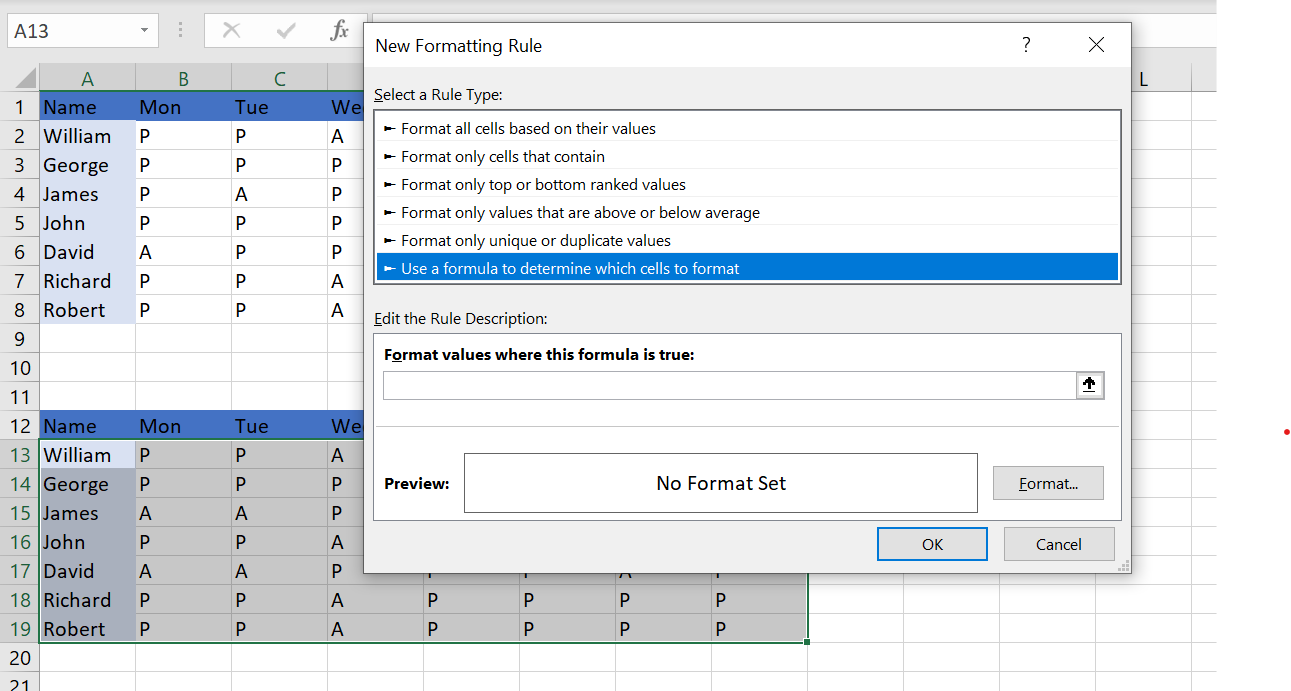The width and height of the screenshot is (1291, 691).
Task: Click the formula bar cancel X icon
Action: pos(231,31)
